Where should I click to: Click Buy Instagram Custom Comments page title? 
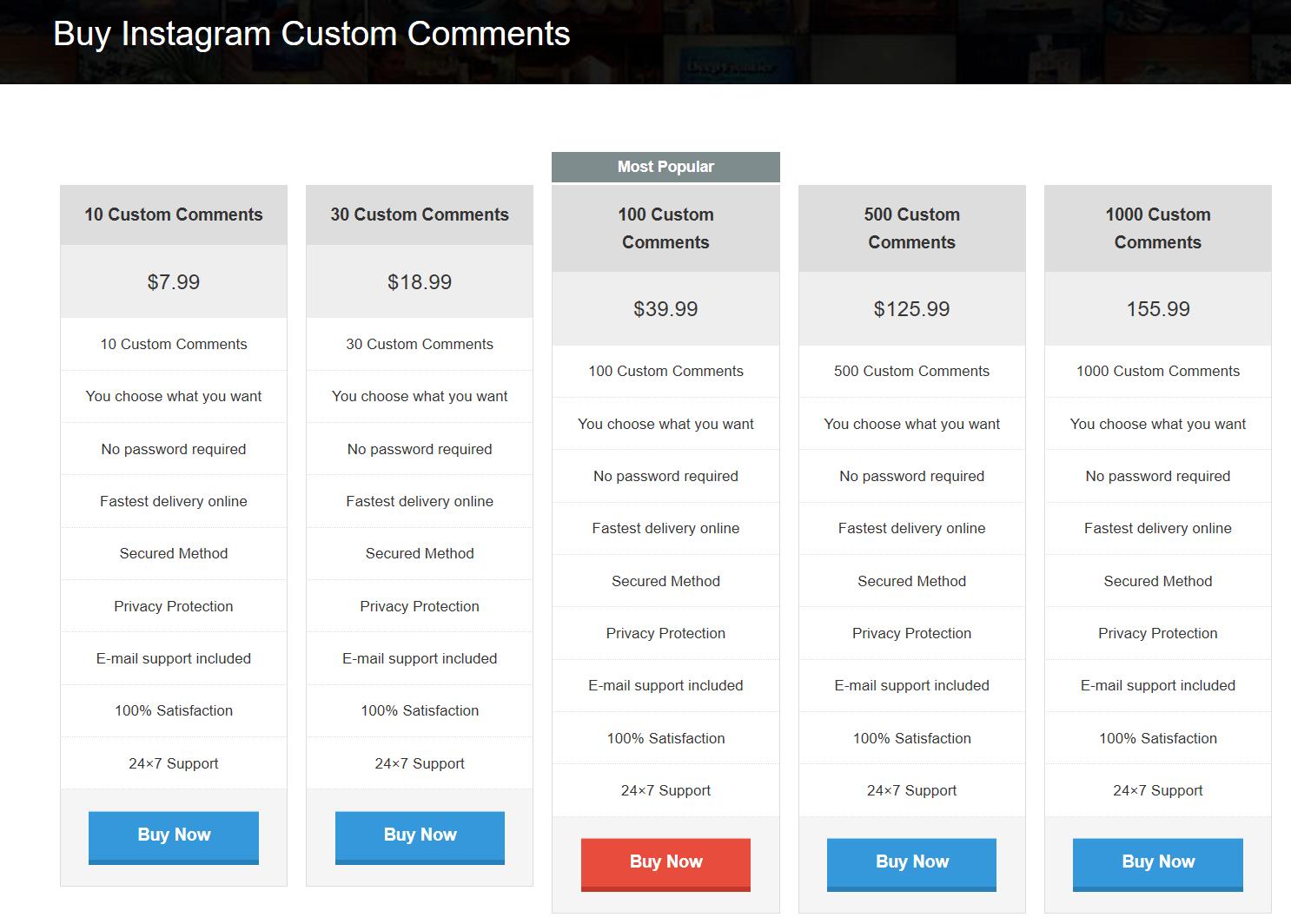(312, 34)
